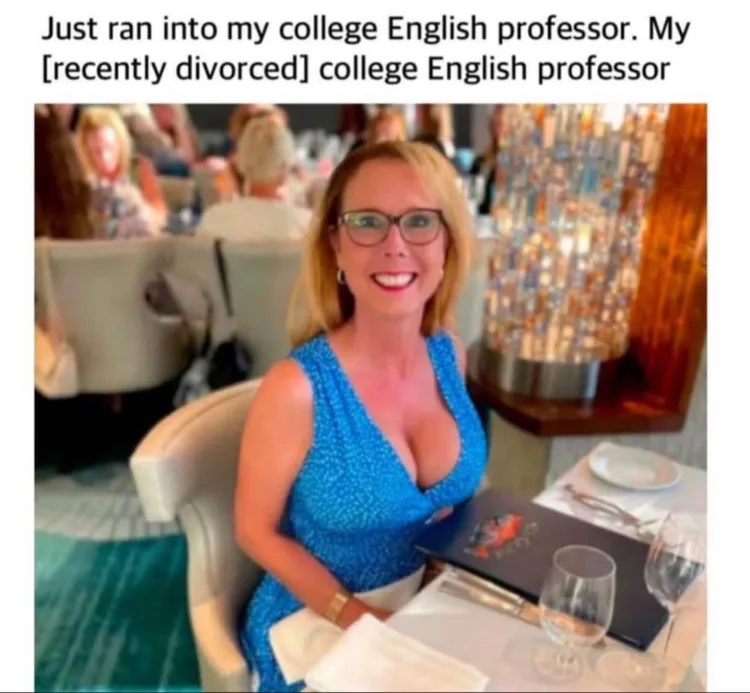The height and width of the screenshot is (693, 750).
Task: Click the meme caption text at top
Action: click(x=366, y=50)
